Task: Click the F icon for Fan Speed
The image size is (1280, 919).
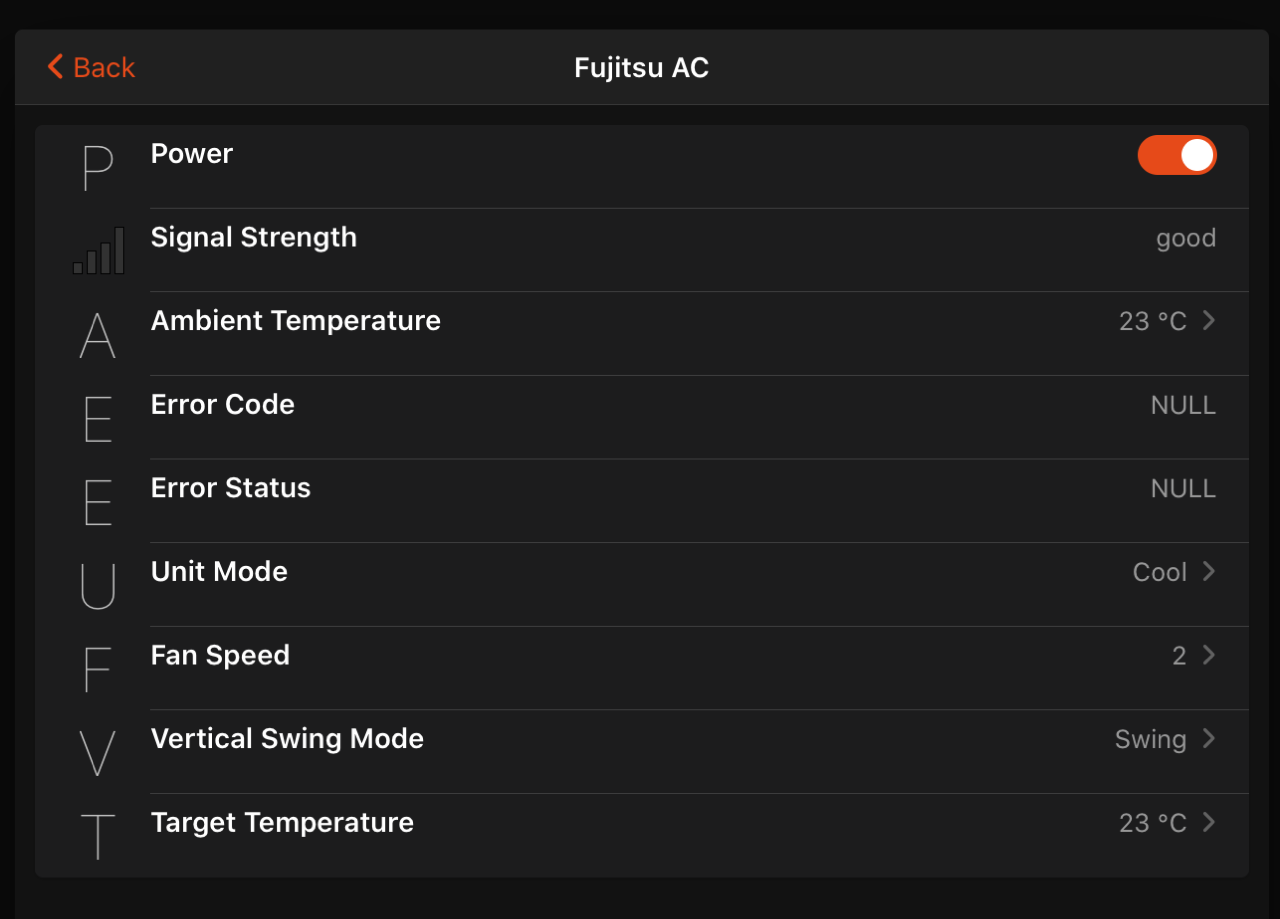Action: [x=98, y=670]
